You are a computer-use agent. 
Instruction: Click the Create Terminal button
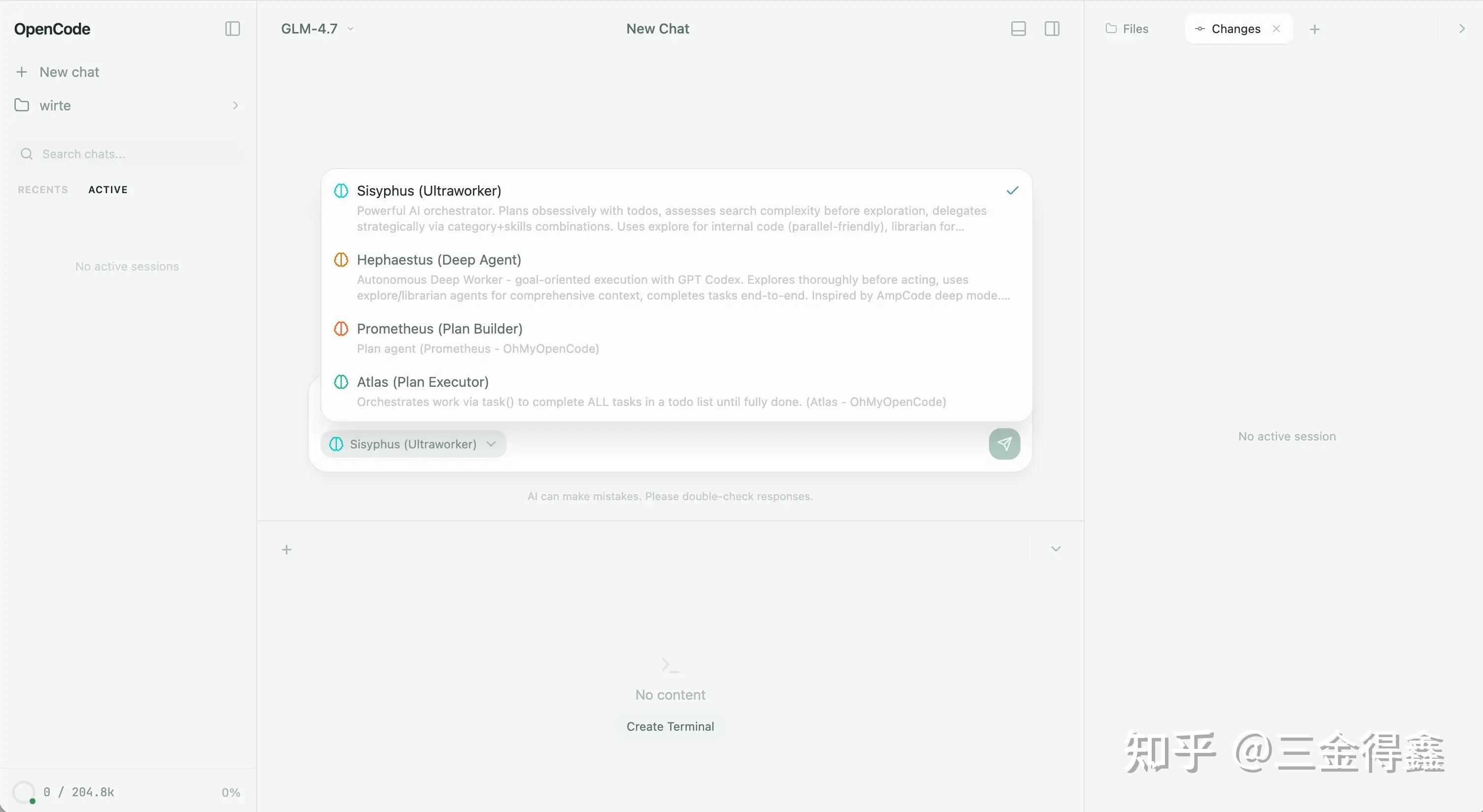[670, 726]
